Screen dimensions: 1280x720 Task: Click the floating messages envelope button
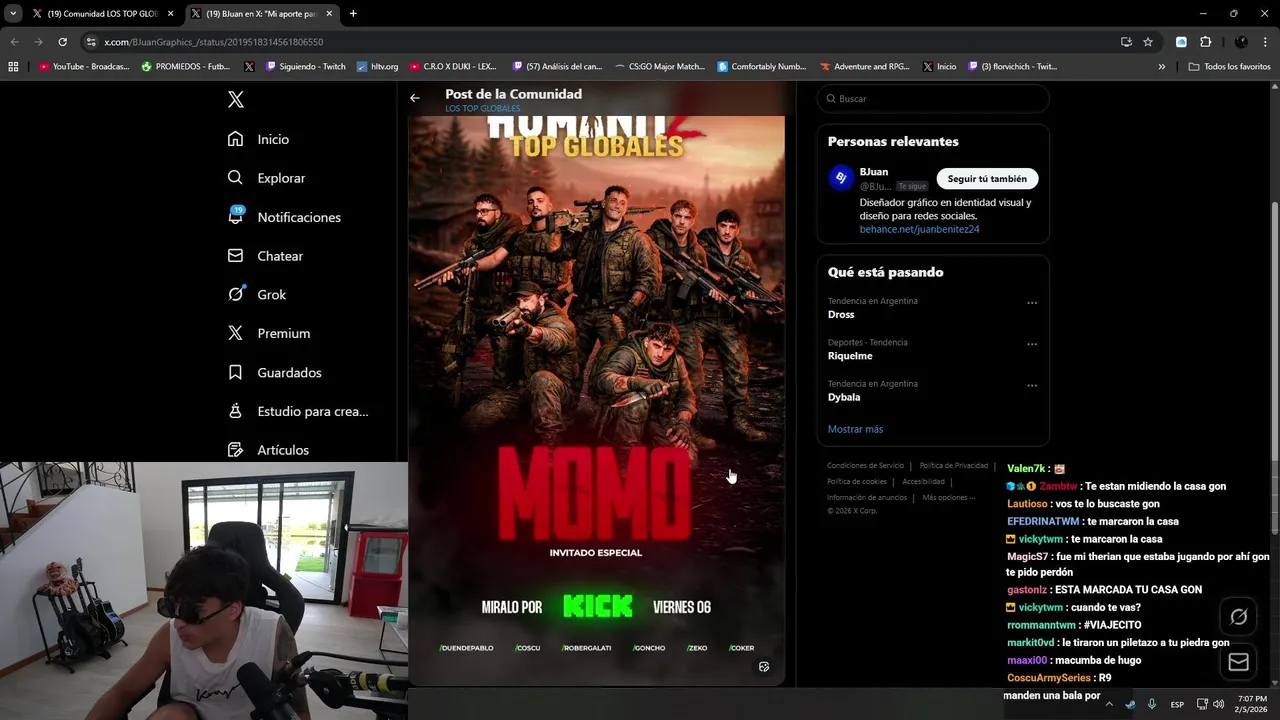pos(1238,662)
